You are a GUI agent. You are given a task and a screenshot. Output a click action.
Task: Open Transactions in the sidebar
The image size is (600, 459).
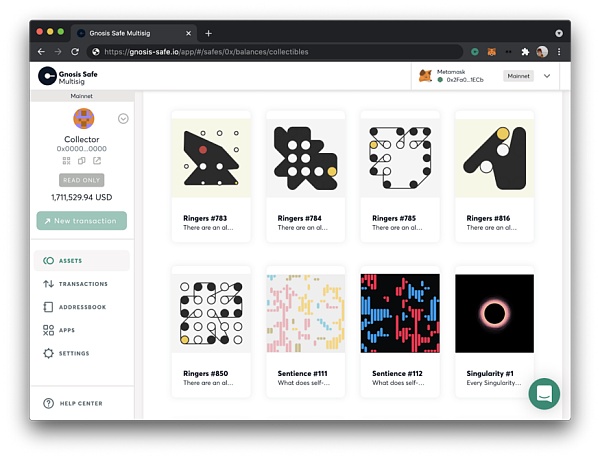tap(81, 284)
